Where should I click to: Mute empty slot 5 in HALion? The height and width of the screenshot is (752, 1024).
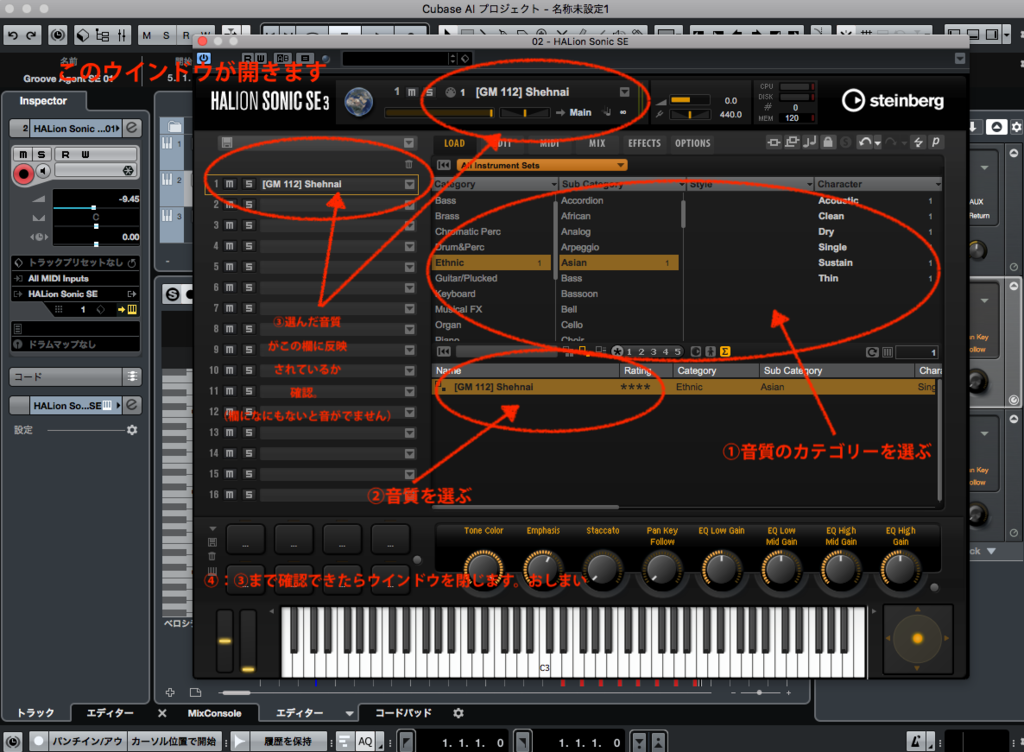pyautogui.click(x=230, y=266)
